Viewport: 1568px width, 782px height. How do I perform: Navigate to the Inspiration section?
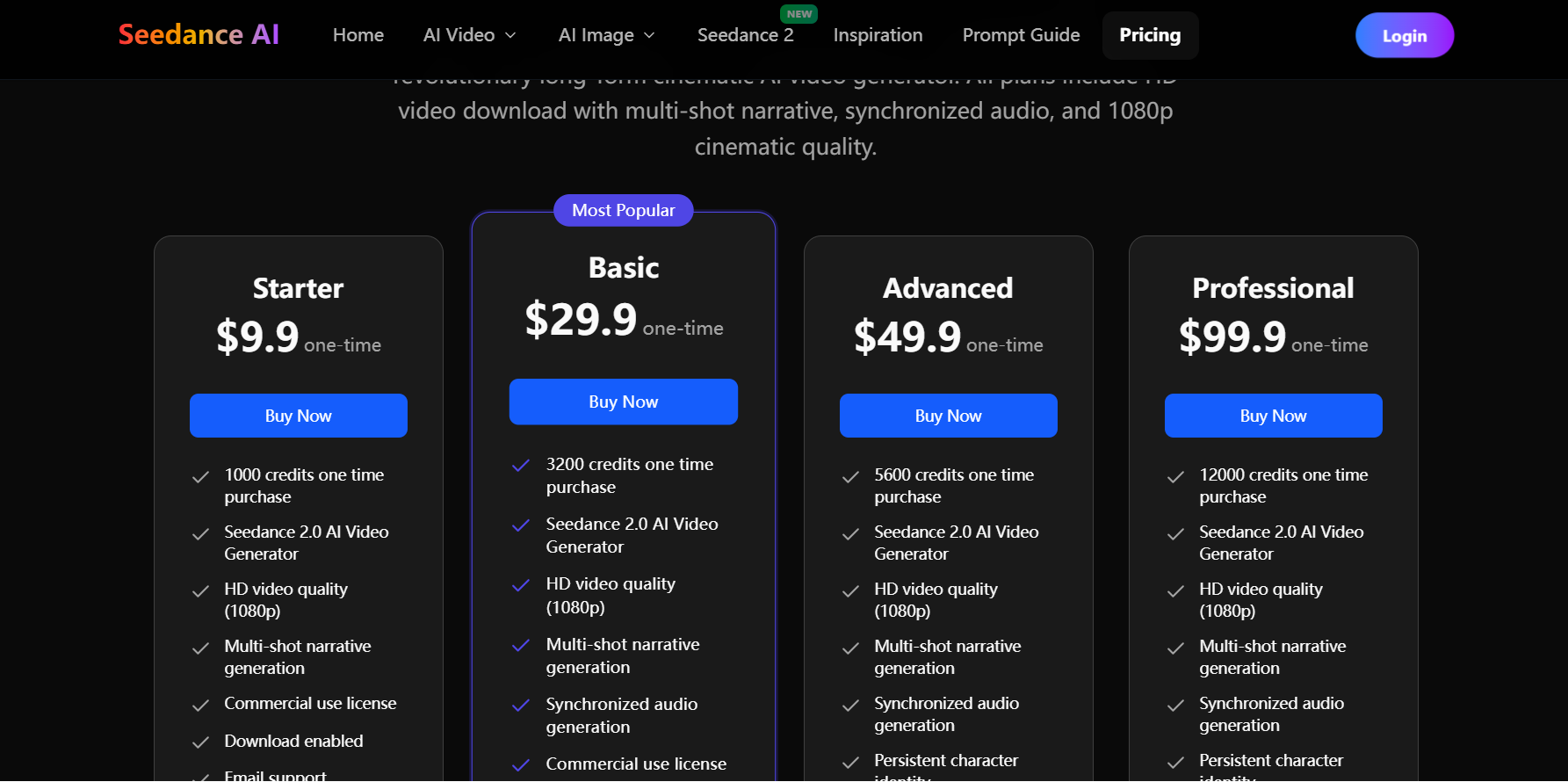coord(878,35)
